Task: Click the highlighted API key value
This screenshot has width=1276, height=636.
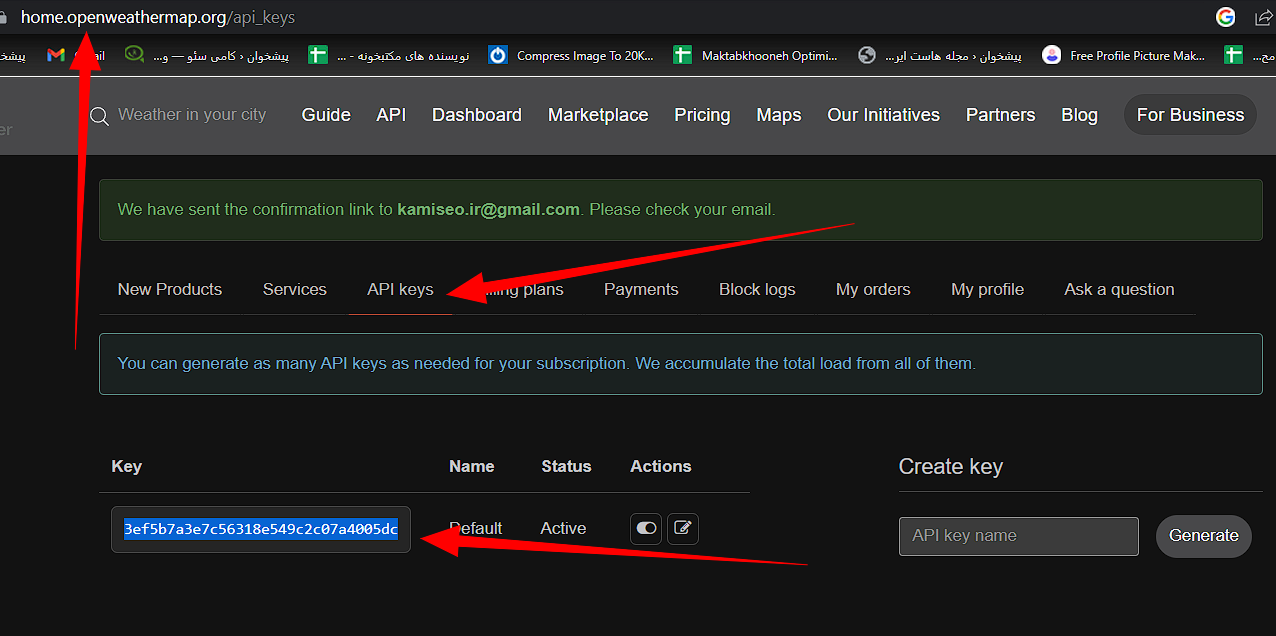Action: tap(261, 529)
